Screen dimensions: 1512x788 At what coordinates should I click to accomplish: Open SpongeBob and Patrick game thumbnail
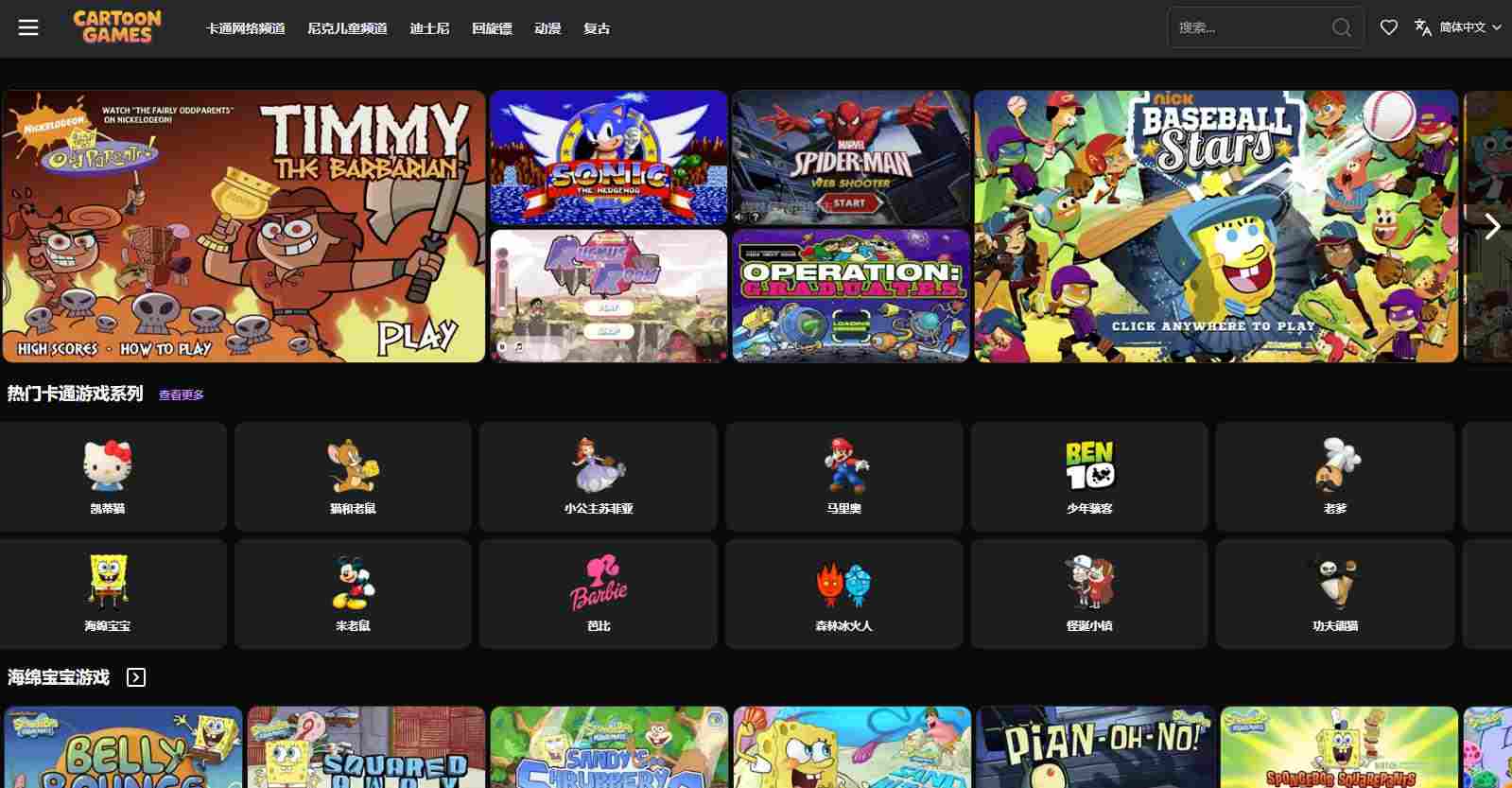(852, 747)
